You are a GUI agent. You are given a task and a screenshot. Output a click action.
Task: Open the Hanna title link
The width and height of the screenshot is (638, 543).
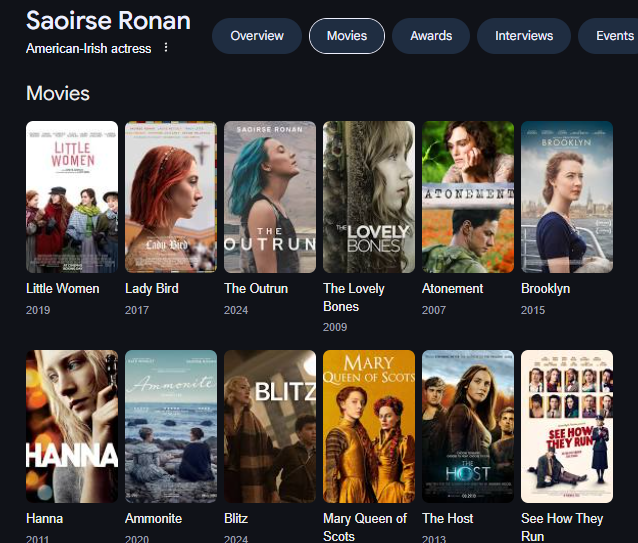[x=44, y=518]
